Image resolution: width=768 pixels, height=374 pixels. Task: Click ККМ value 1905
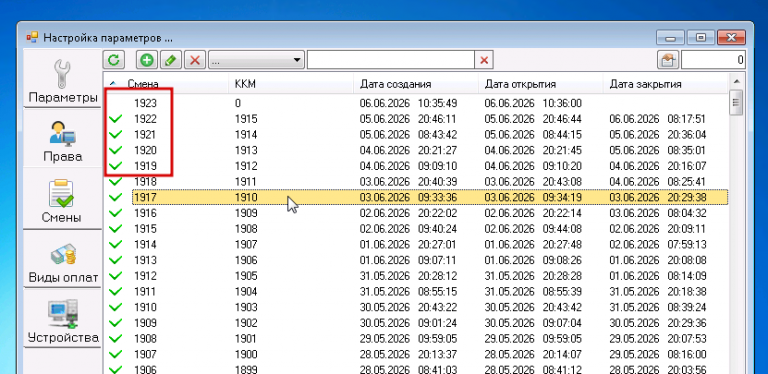click(246, 276)
